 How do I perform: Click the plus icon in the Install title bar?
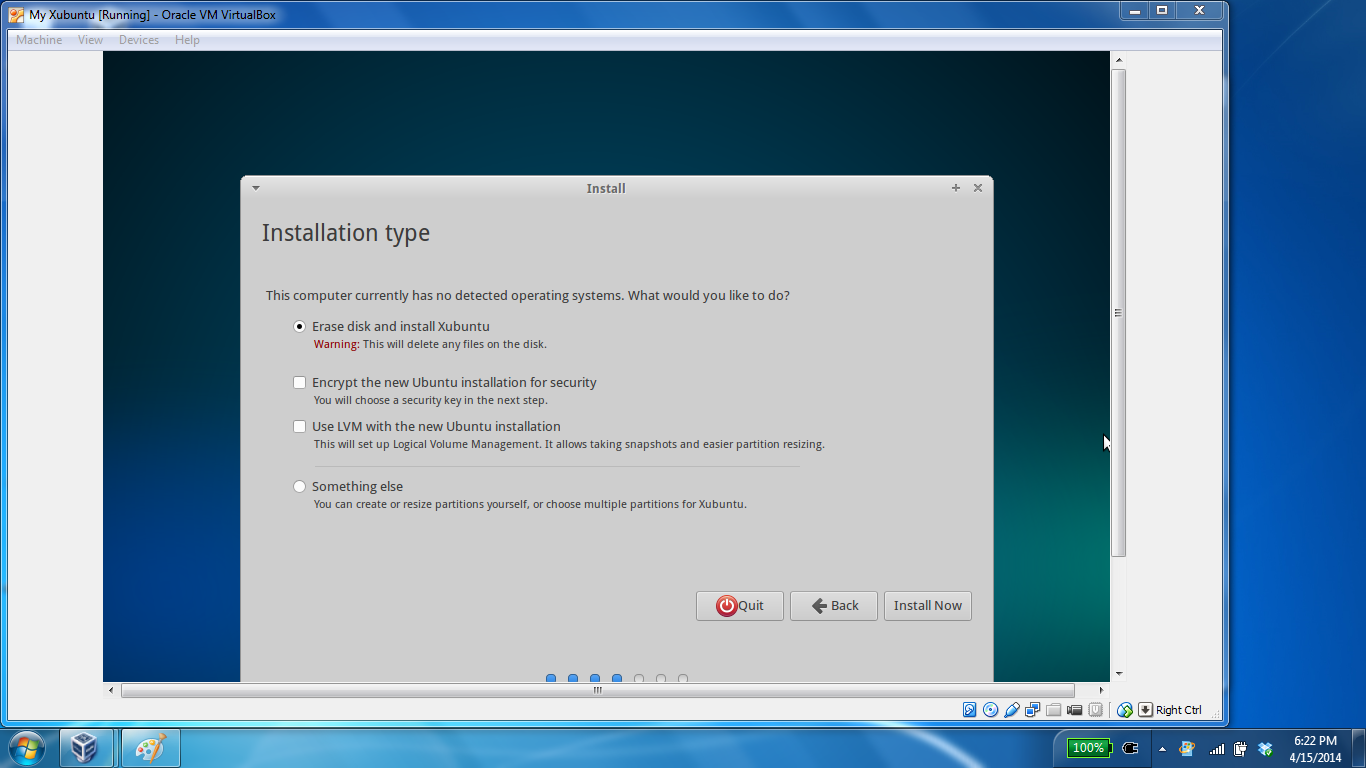(956, 188)
